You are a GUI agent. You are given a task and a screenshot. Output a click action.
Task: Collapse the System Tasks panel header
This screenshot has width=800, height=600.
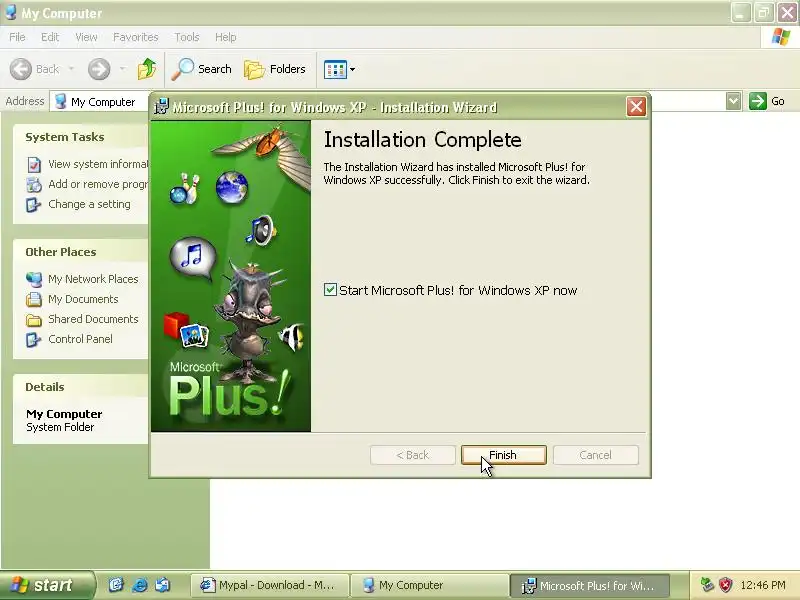click(x=82, y=136)
